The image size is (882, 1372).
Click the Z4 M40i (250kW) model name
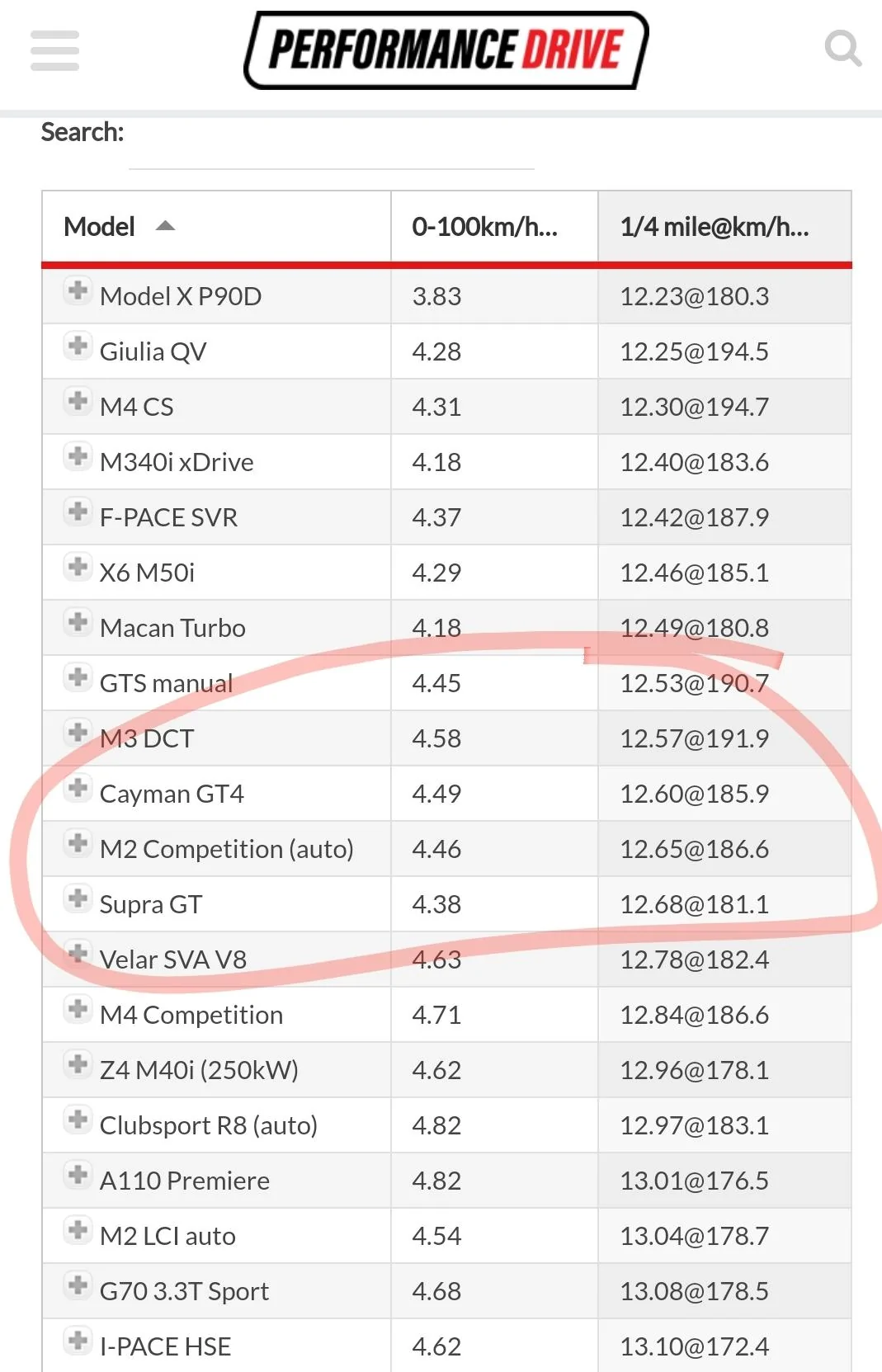[199, 1070]
